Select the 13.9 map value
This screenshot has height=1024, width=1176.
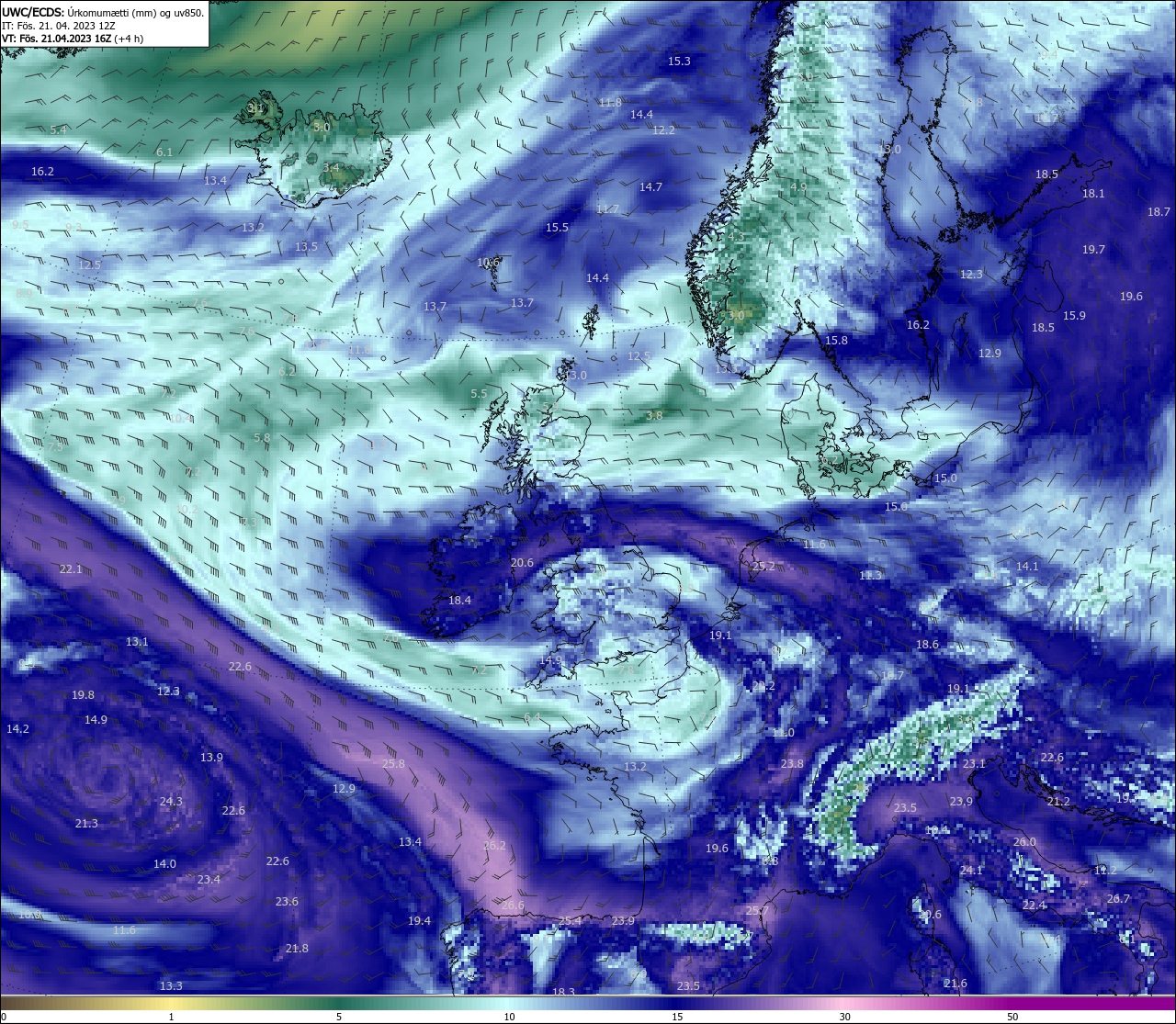(211, 758)
